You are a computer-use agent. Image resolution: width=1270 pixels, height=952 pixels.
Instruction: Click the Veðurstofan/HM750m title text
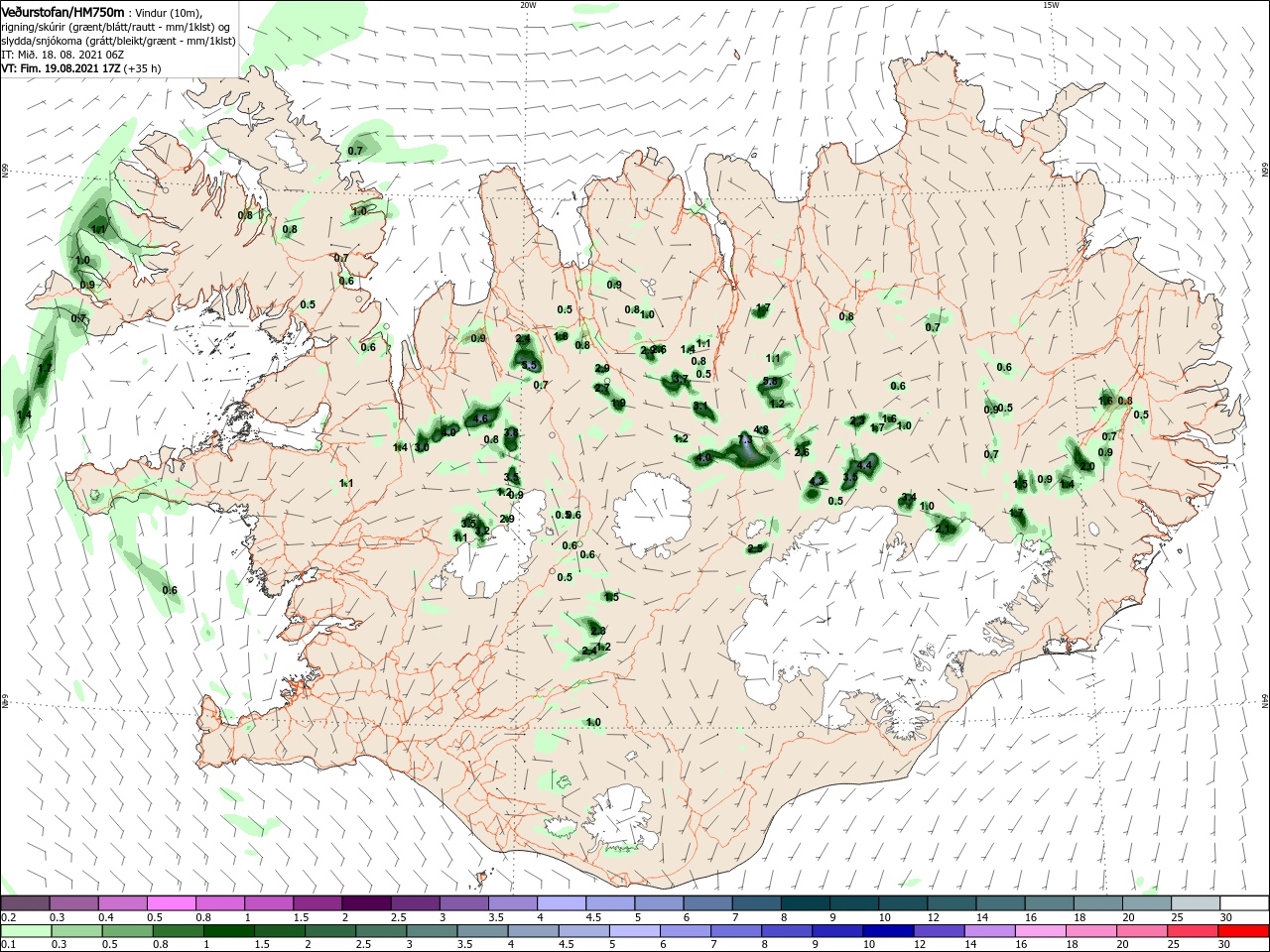point(63,12)
